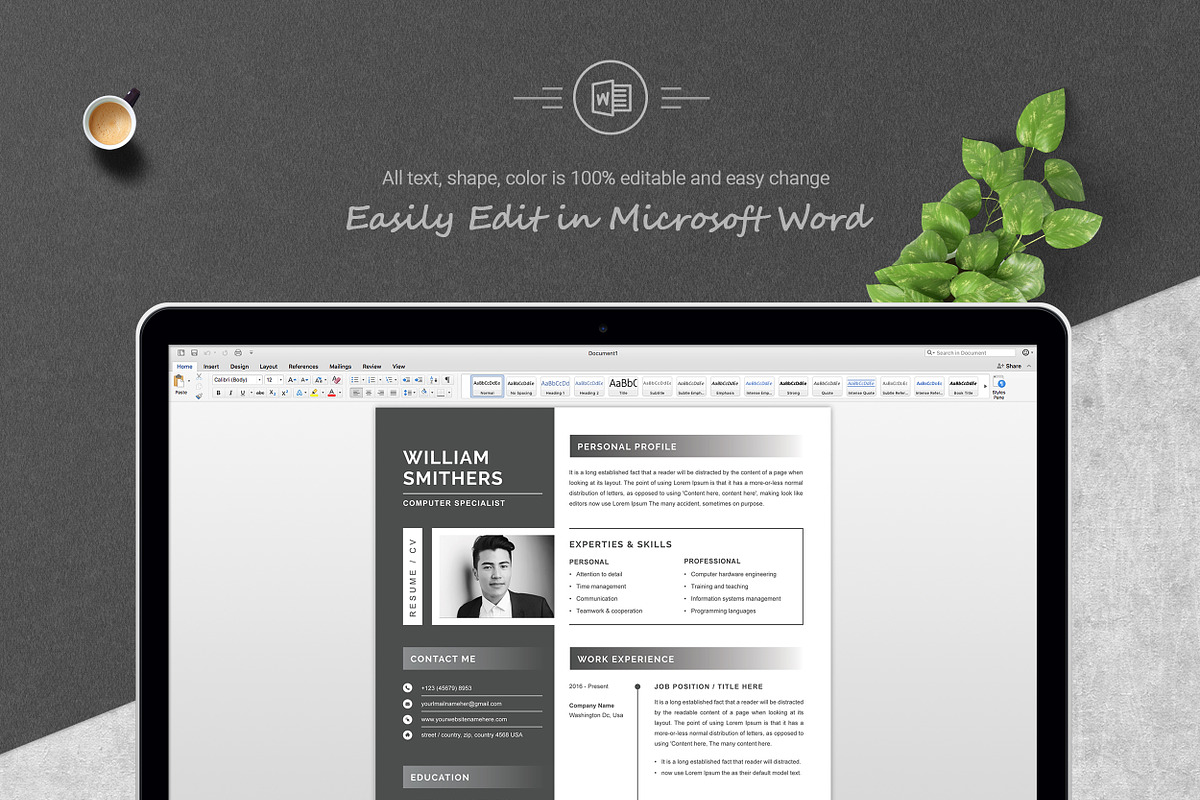The width and height of the screenshot is (1200, 800).
Task: Toggle Justify alignment
Action: (393, 393)
